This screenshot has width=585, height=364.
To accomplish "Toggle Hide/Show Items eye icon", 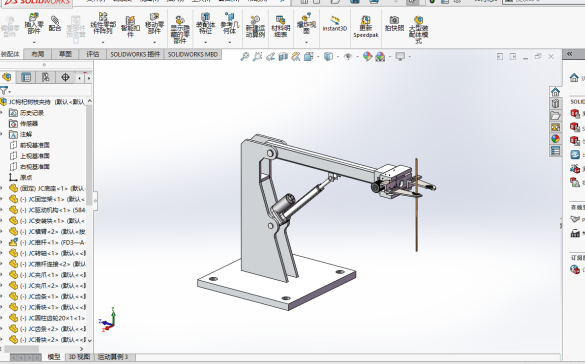I will click(348, 56).
